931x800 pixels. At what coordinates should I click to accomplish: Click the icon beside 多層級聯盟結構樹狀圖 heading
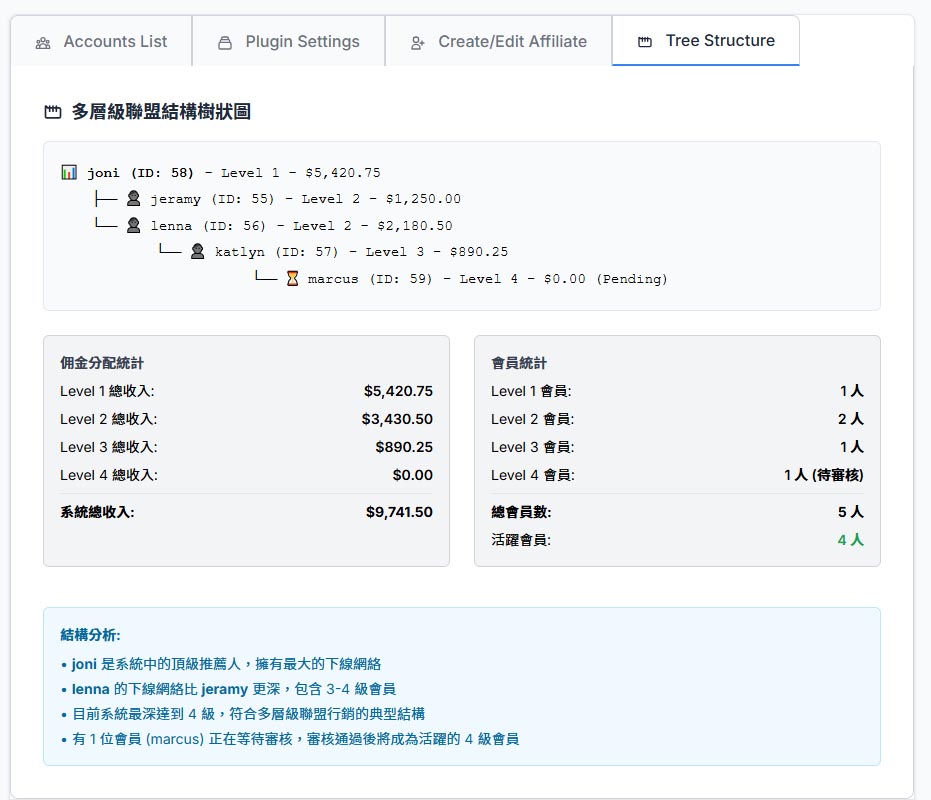pyautogui.click(x=53, y=112)
